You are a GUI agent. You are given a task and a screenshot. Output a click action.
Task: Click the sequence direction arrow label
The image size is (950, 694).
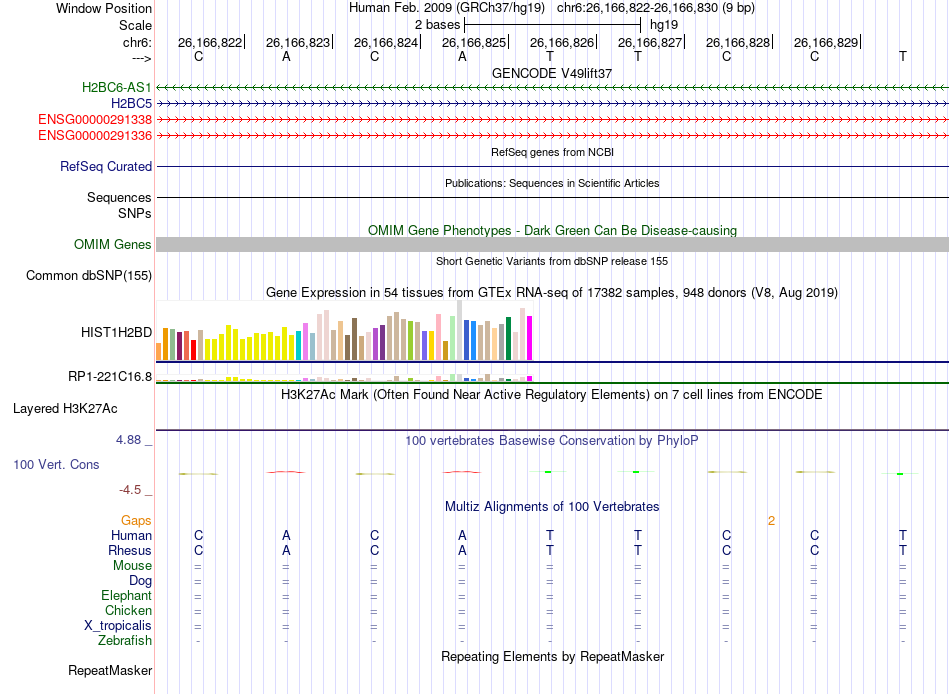pos(141,58)
